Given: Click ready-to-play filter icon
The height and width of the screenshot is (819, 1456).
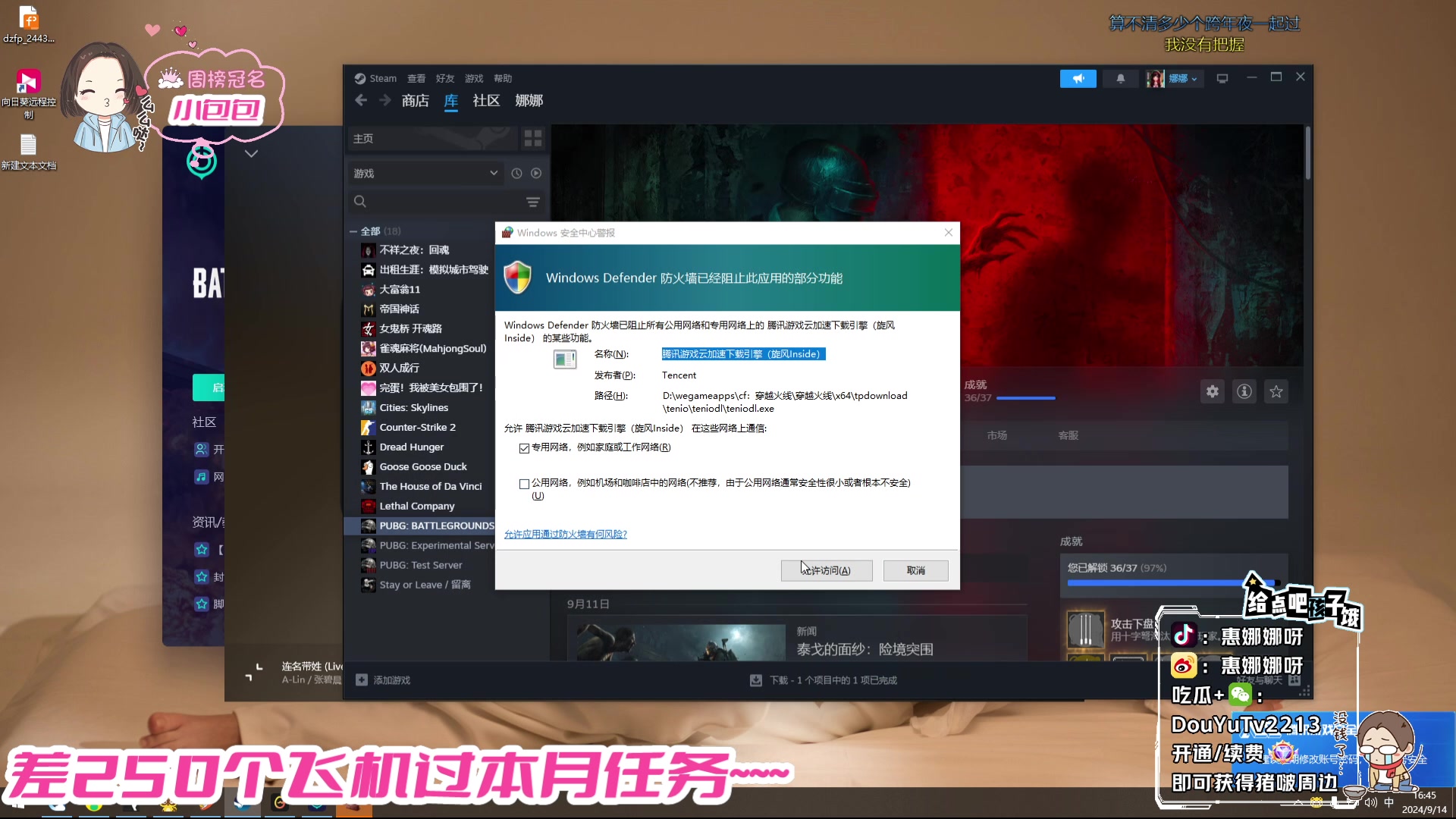Looking at the screenshot, I should [536, 173].
